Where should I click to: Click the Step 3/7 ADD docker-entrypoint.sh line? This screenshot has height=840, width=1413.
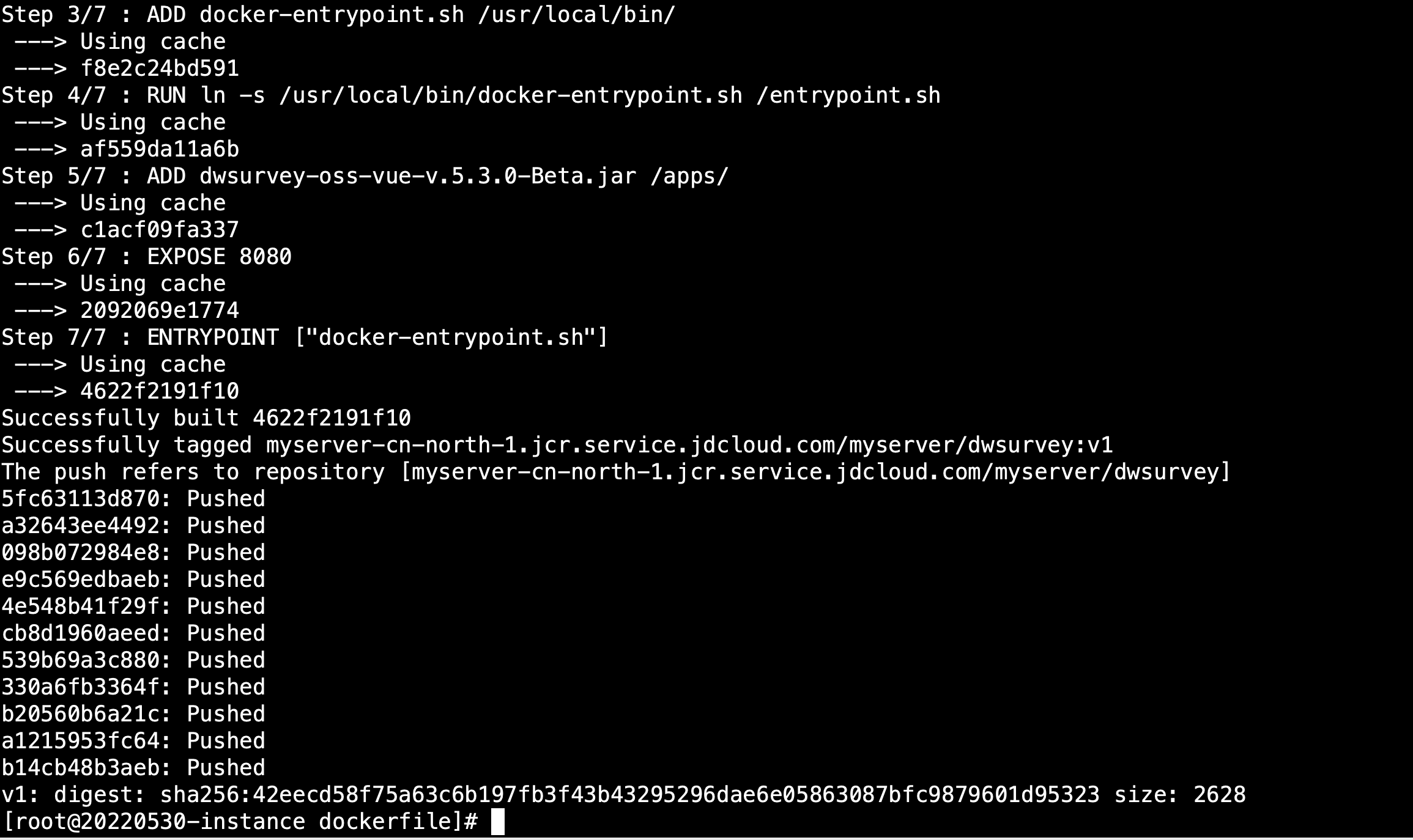tap(338, 15)
